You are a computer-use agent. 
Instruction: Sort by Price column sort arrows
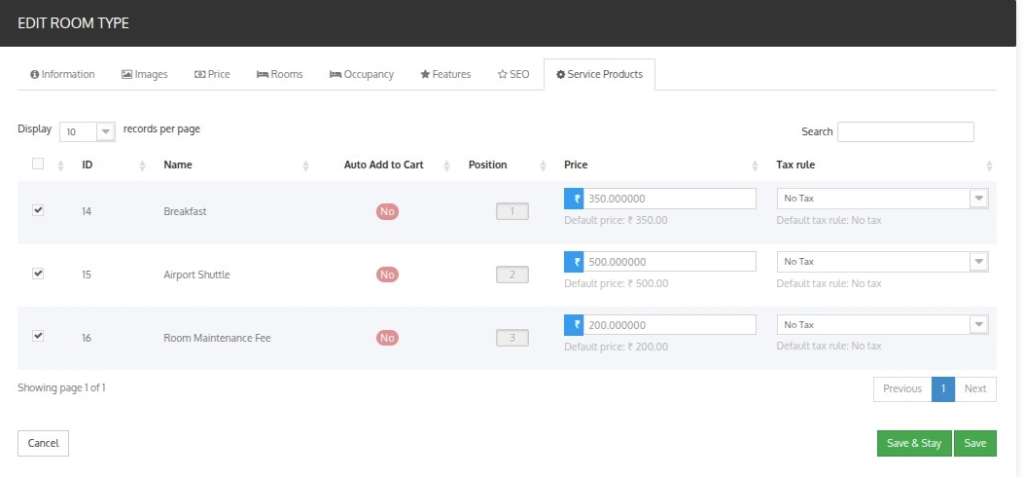[756, 166]
